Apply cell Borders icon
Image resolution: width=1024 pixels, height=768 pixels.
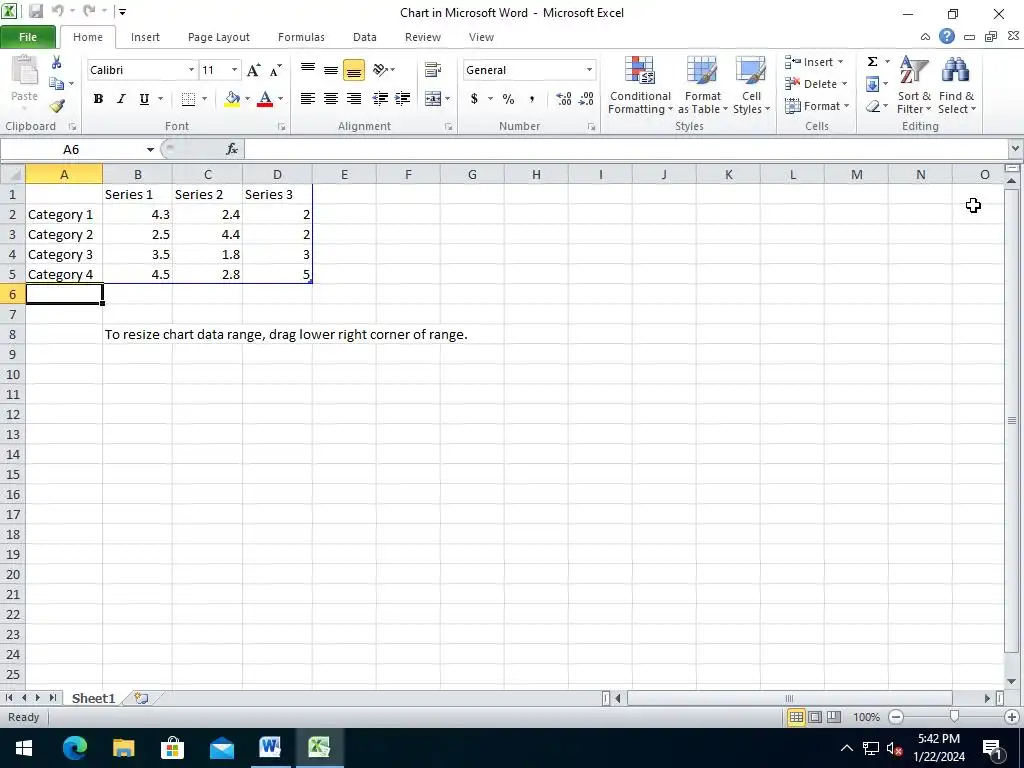coord(188,99)
